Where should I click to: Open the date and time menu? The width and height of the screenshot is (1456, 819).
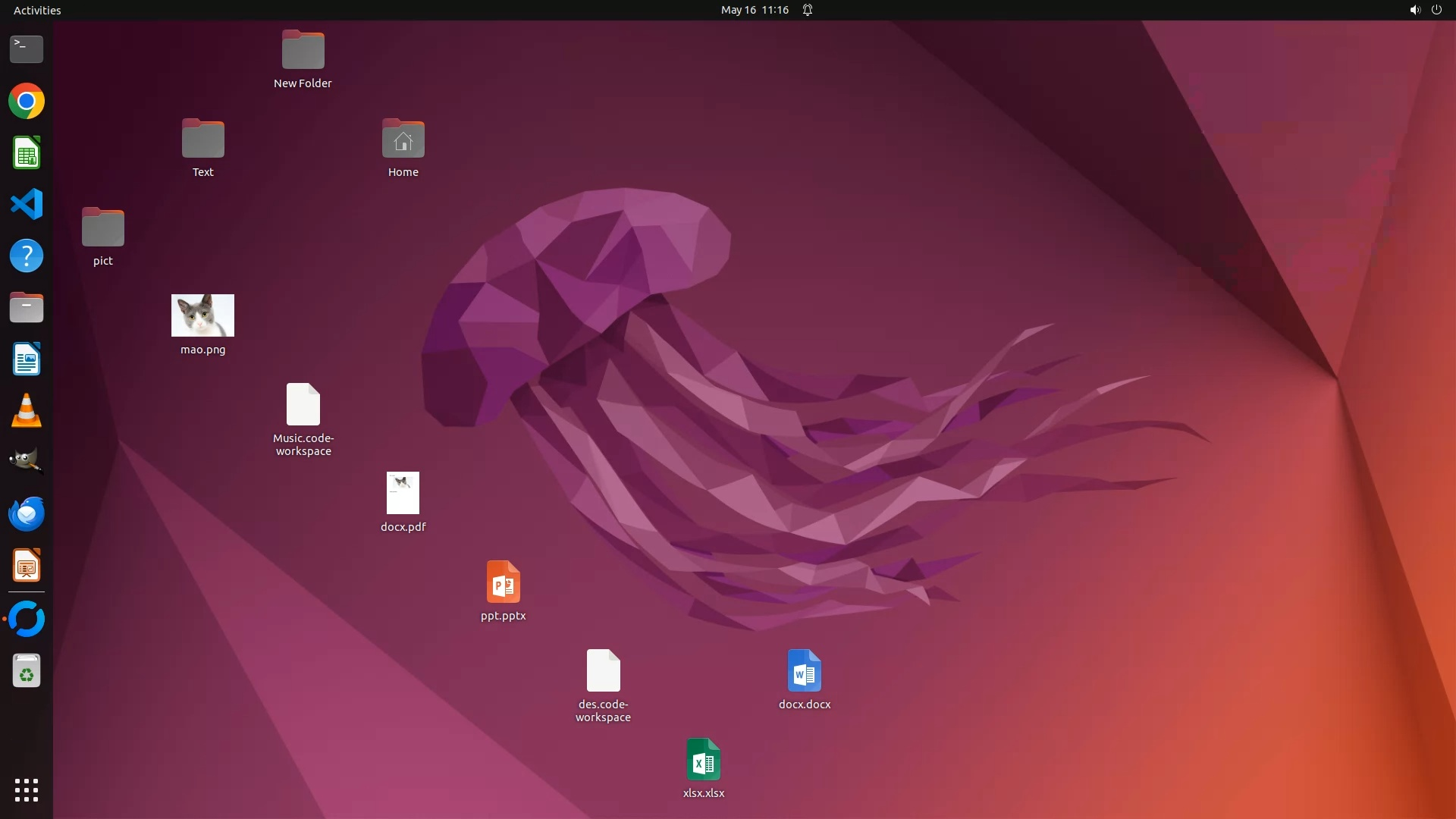pos(755,10)
